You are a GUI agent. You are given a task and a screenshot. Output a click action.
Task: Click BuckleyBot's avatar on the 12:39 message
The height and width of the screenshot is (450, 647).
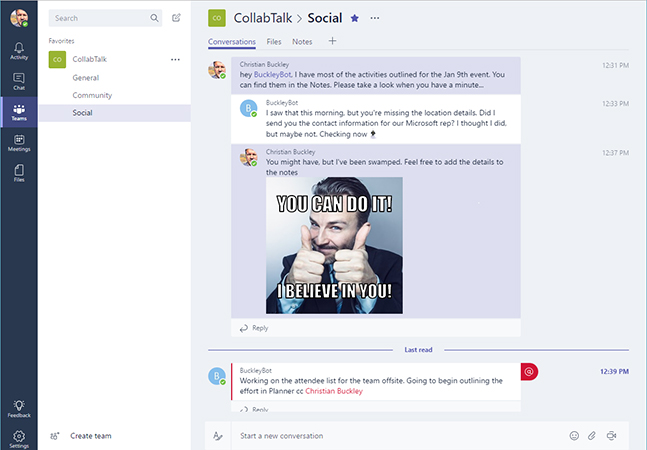[217, 376]
